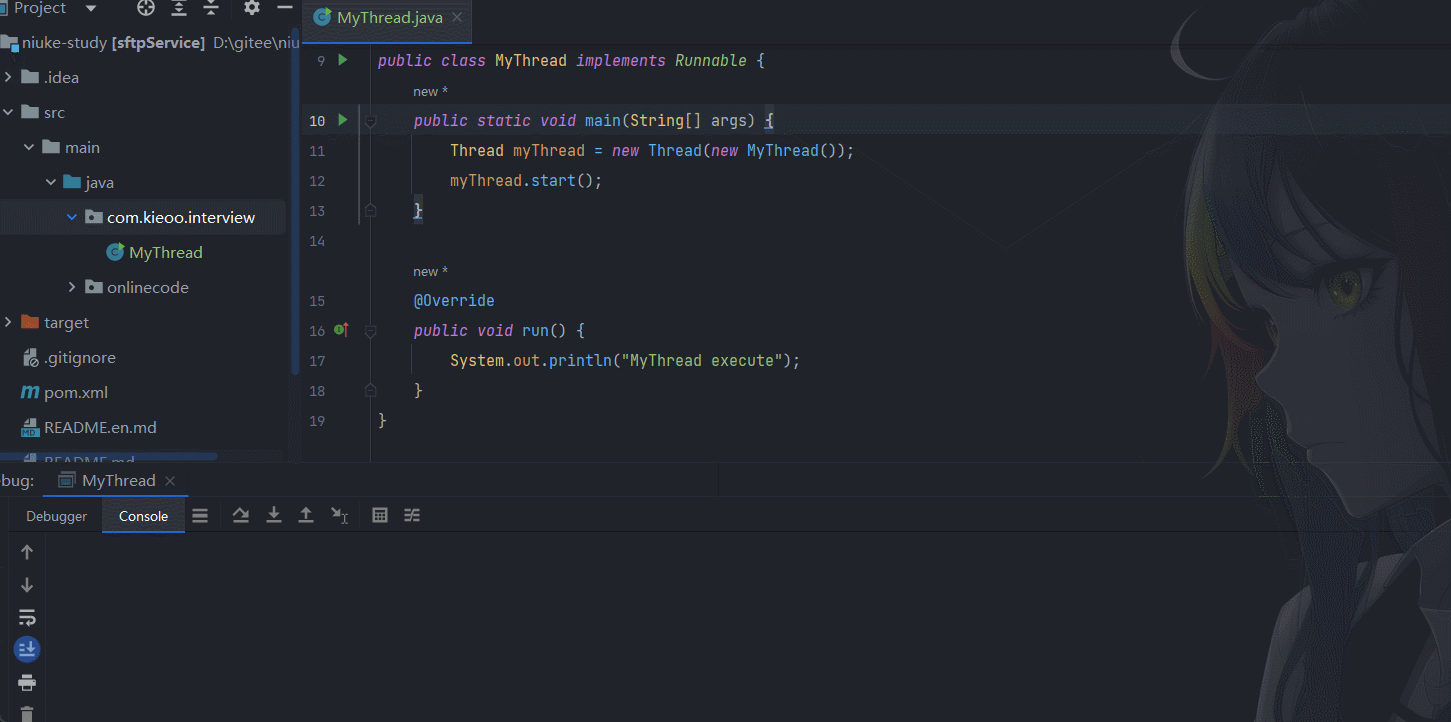Switch to the Debugger tab
Screen dimensions: 1451x722
(x=57, y=516)
